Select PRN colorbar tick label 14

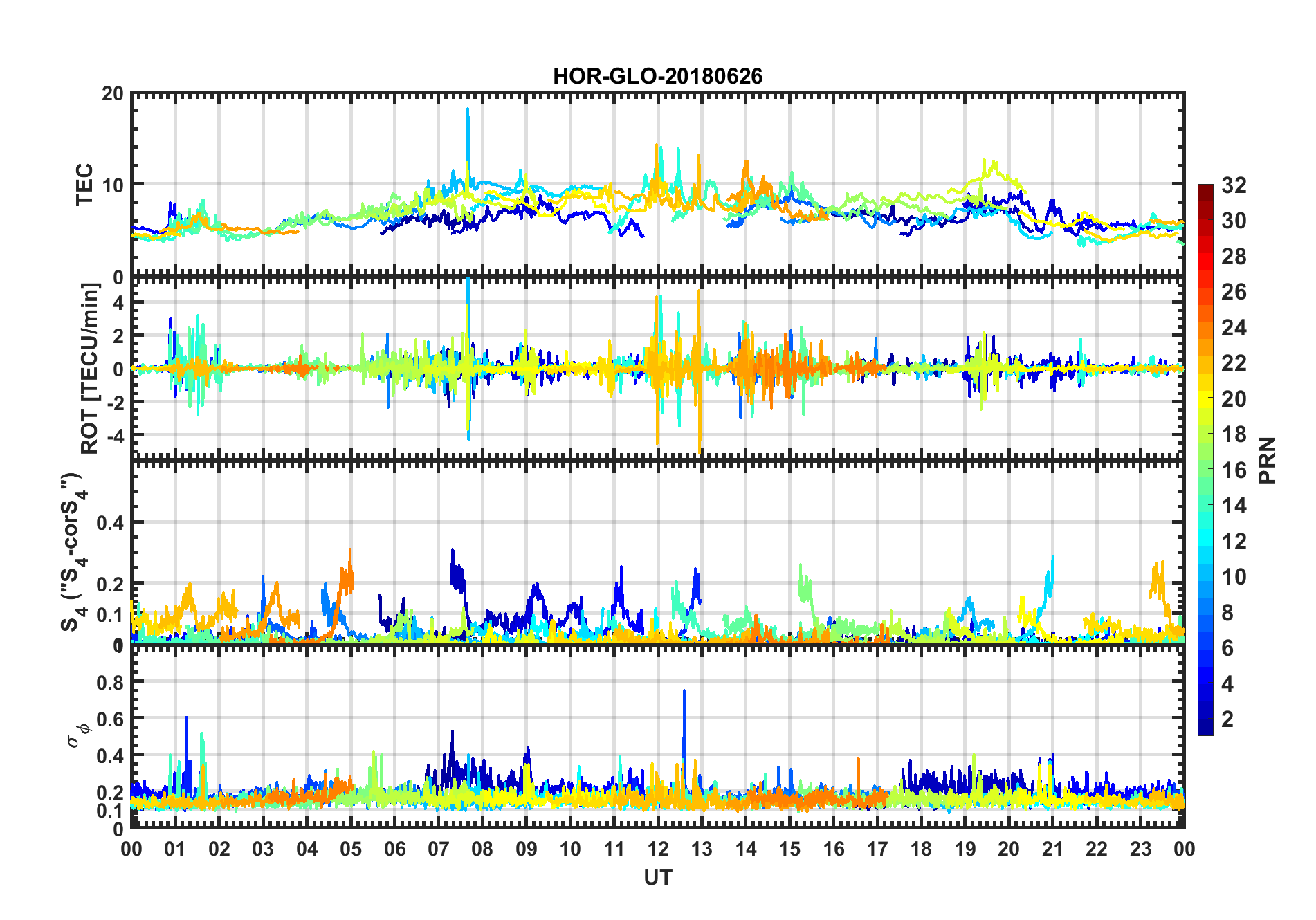(x=1234, y=505)
